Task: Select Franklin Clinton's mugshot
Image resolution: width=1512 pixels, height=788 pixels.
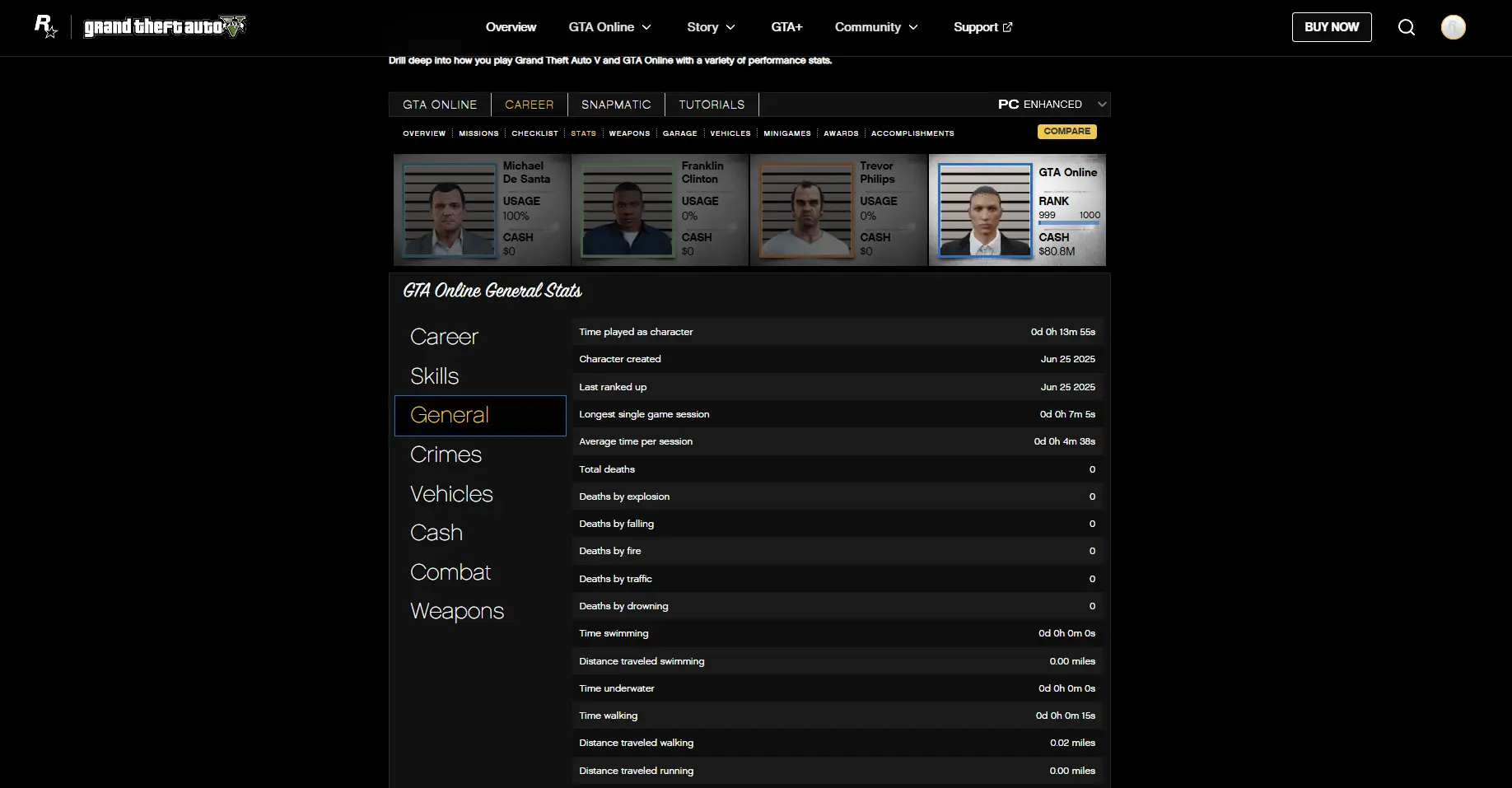Action: point(628,211)
